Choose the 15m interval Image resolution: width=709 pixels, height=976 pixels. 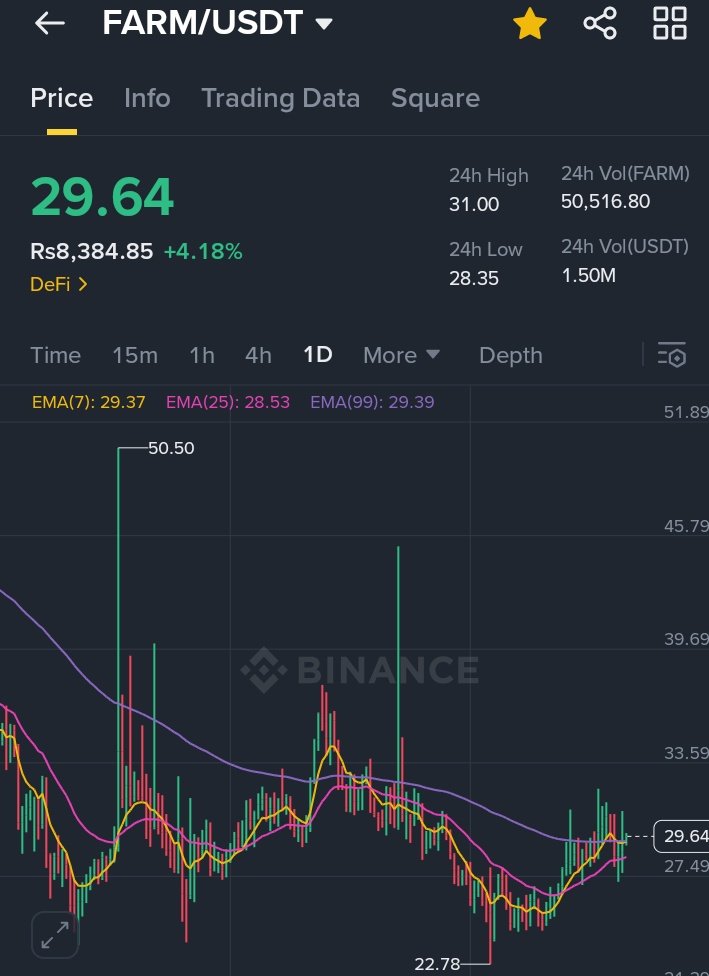tap(135, 355)
